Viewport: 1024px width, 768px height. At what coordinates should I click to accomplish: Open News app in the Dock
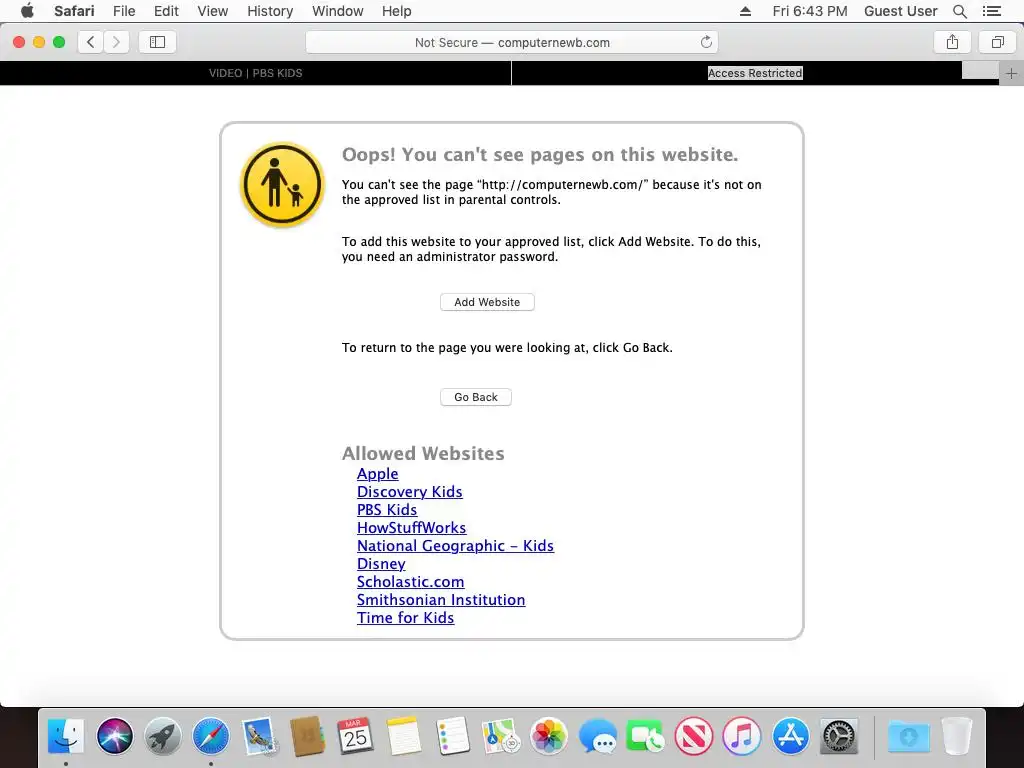click(694, 736)
